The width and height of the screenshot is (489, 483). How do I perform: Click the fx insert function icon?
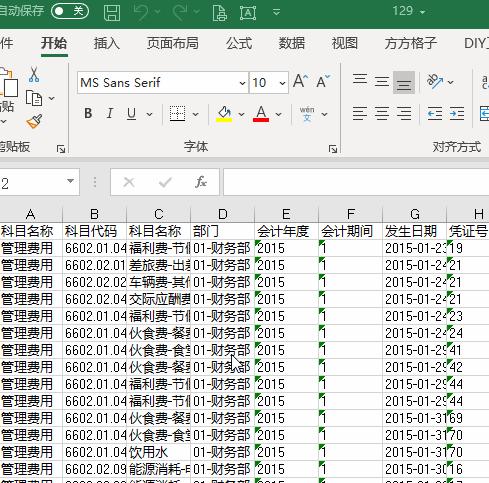(x=201, y=182)
